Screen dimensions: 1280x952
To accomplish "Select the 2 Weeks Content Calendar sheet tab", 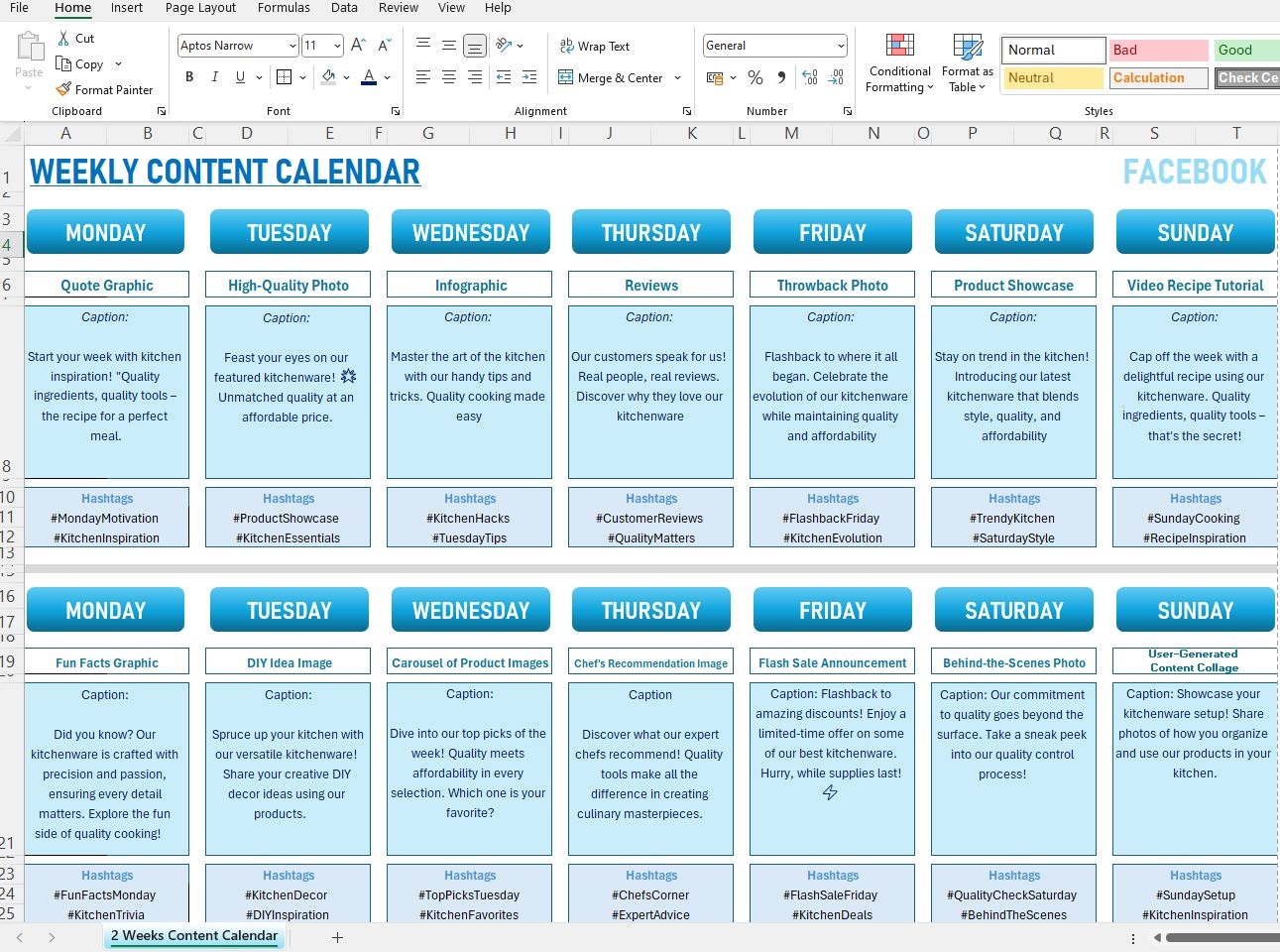I will (x=194, y=936).
